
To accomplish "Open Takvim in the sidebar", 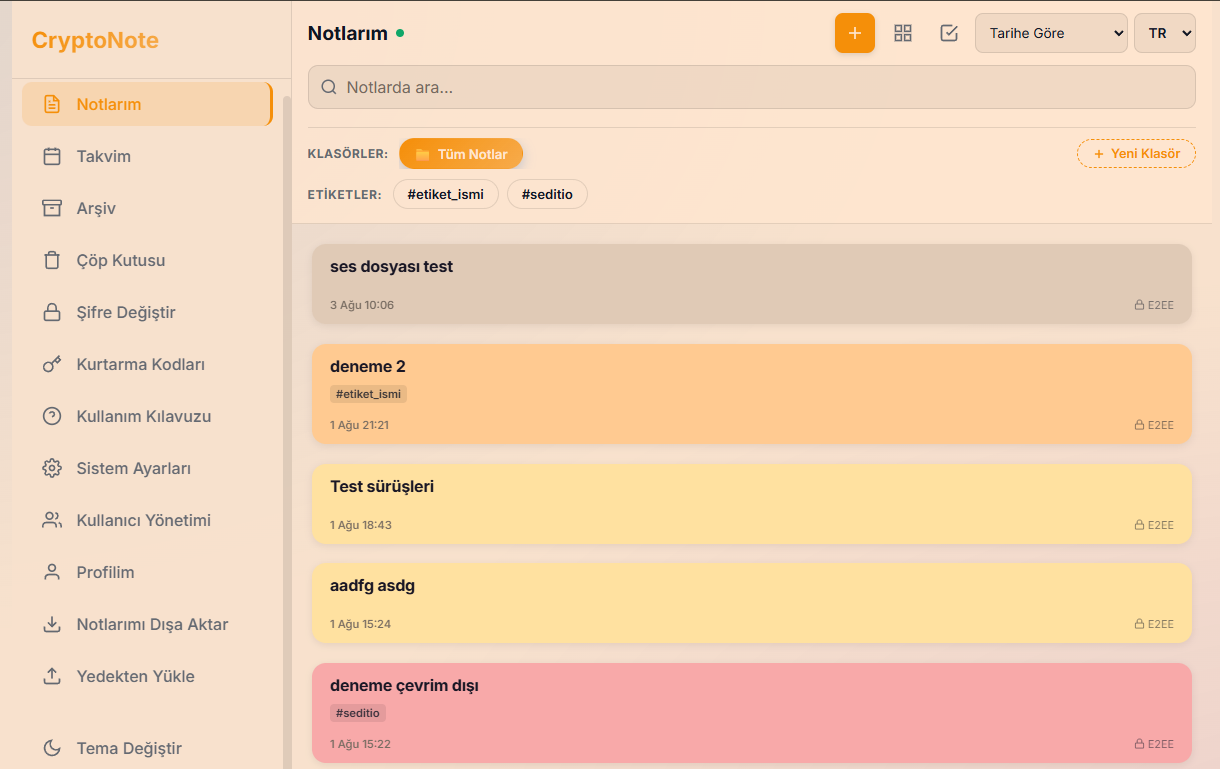I will pos(147,156).
